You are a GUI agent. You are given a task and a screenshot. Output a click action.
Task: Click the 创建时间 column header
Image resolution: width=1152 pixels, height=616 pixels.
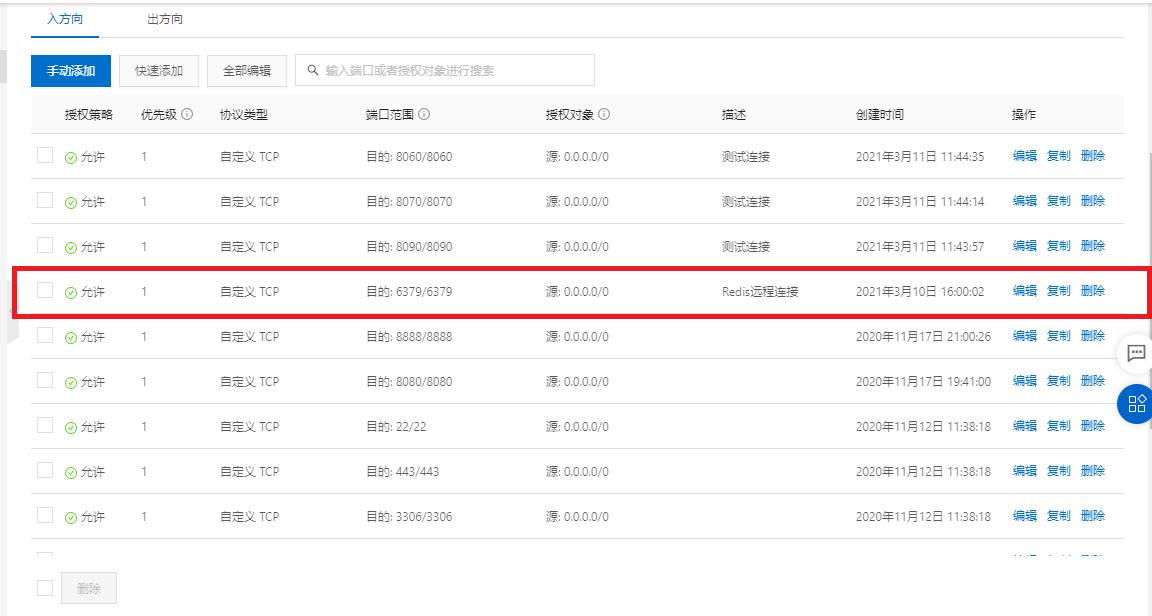(x=879, y=115)
